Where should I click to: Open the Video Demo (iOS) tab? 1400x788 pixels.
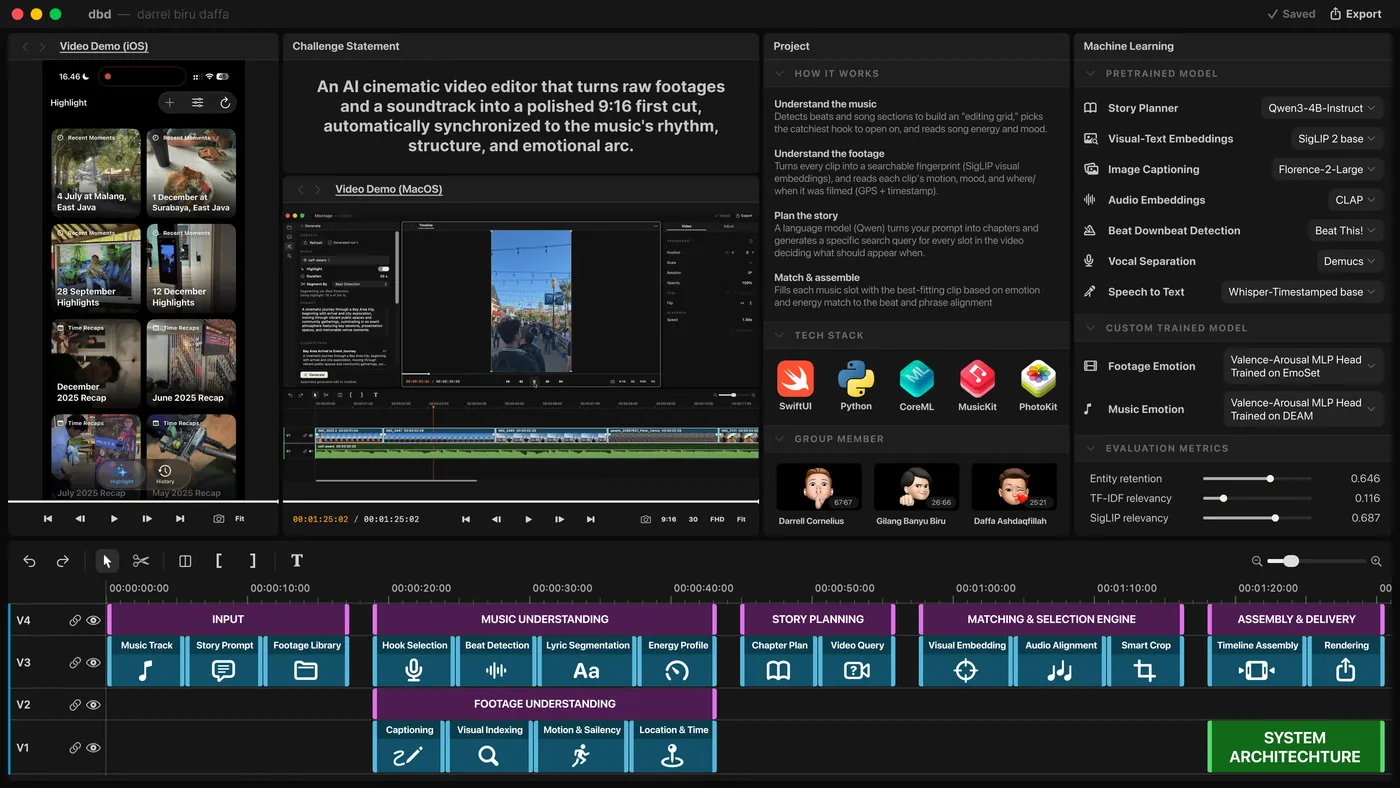coord(104,46)
